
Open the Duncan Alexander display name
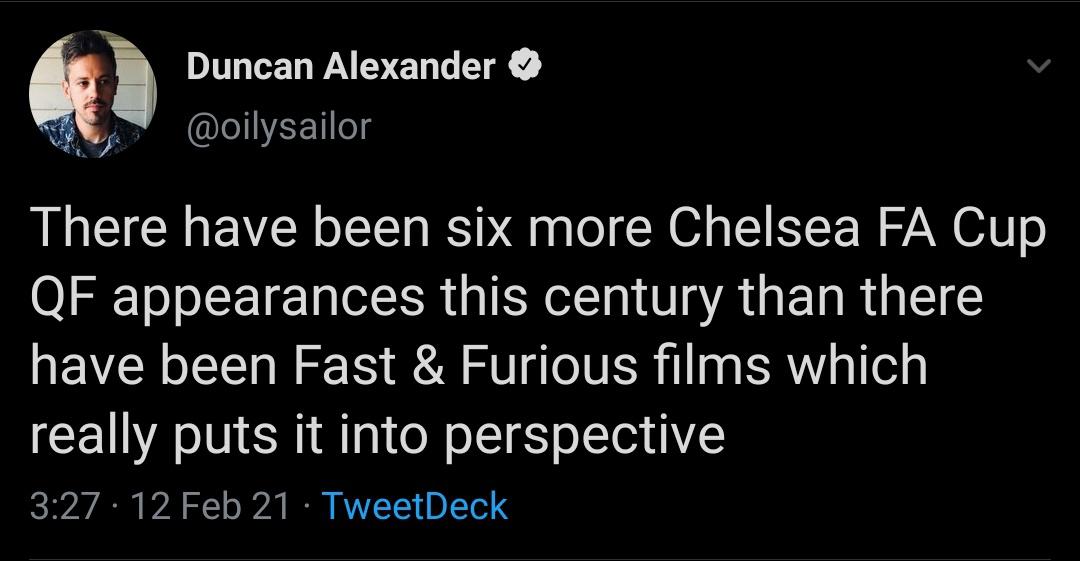coord(341,67)
